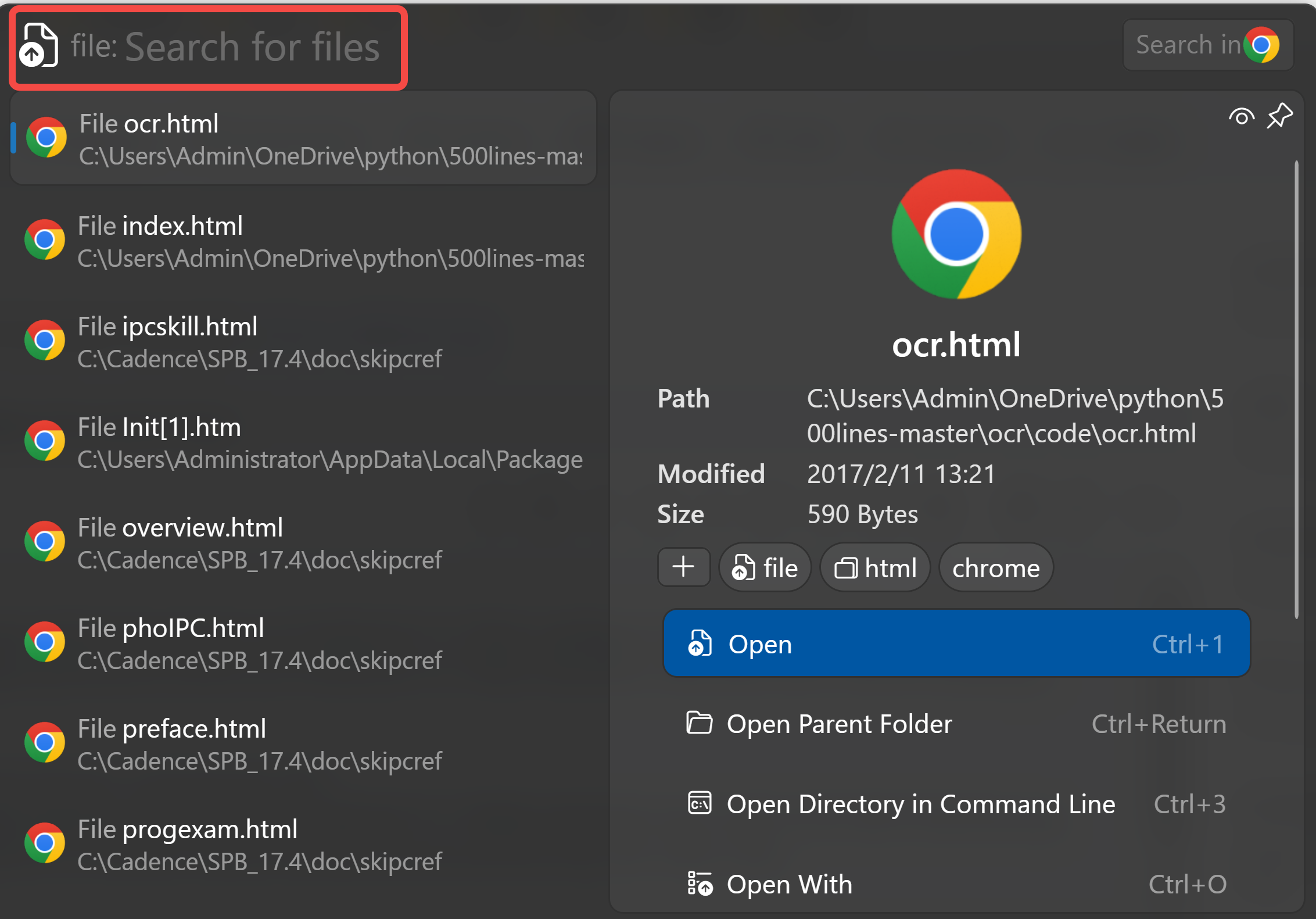The width and height of the screenshot is (1316, 919).
Task: Click the Chrome icon next to index.html result
Action: point(45,239)
